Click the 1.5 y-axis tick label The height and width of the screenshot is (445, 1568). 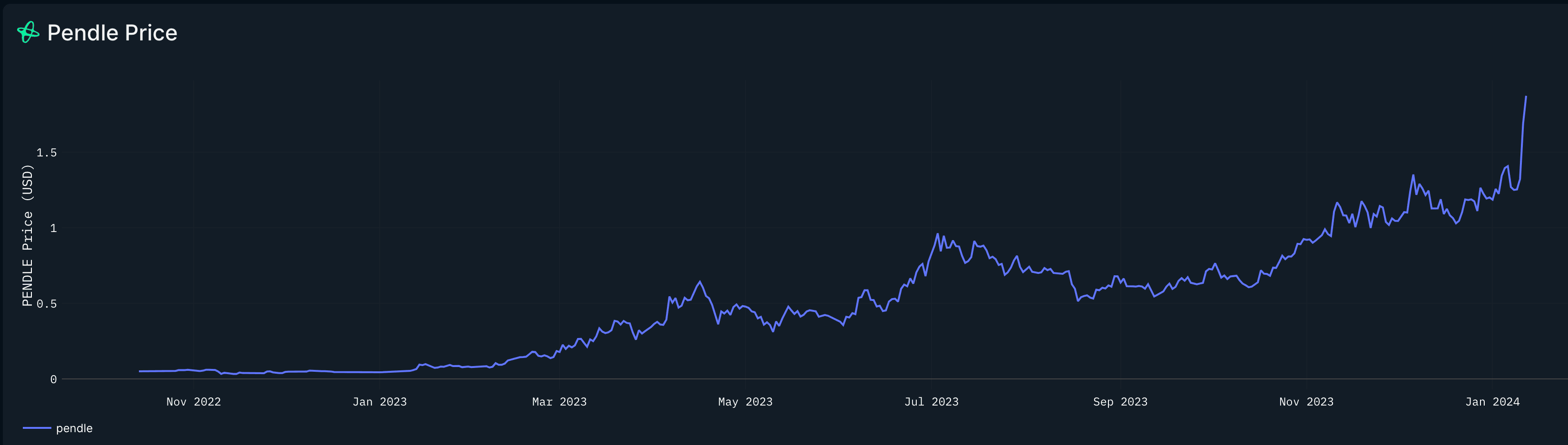pos(47,153)
